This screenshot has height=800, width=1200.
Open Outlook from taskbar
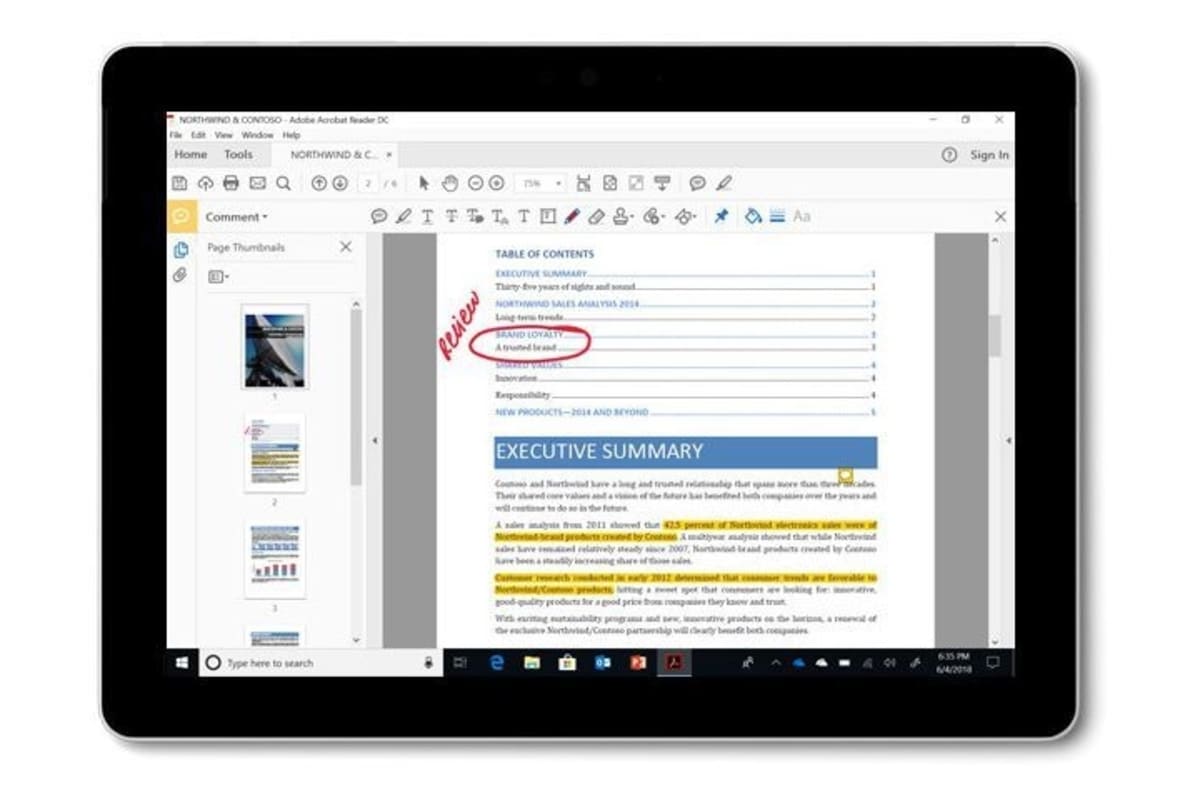click(602, 662)
